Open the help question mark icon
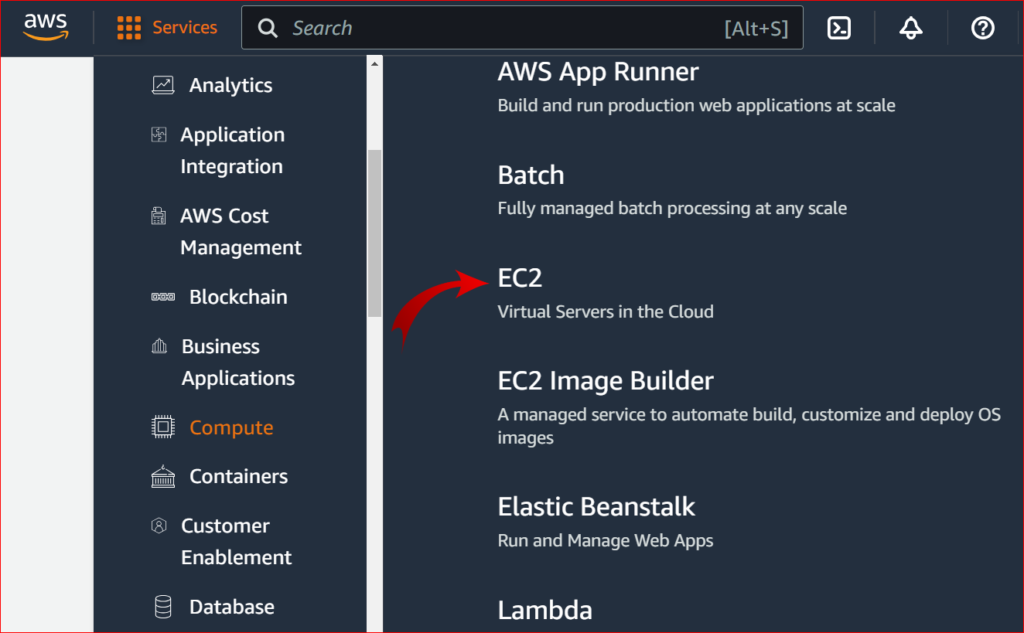The image size is (1024, 633). (982, 28)
